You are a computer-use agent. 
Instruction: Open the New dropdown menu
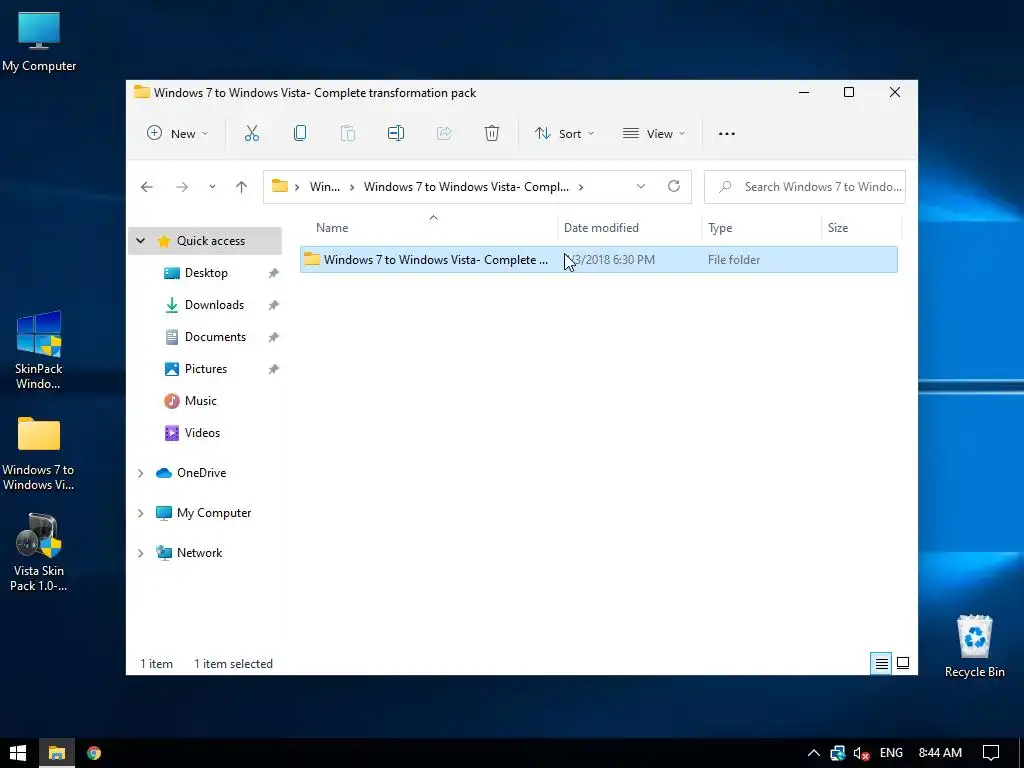(x=178, y=133)
